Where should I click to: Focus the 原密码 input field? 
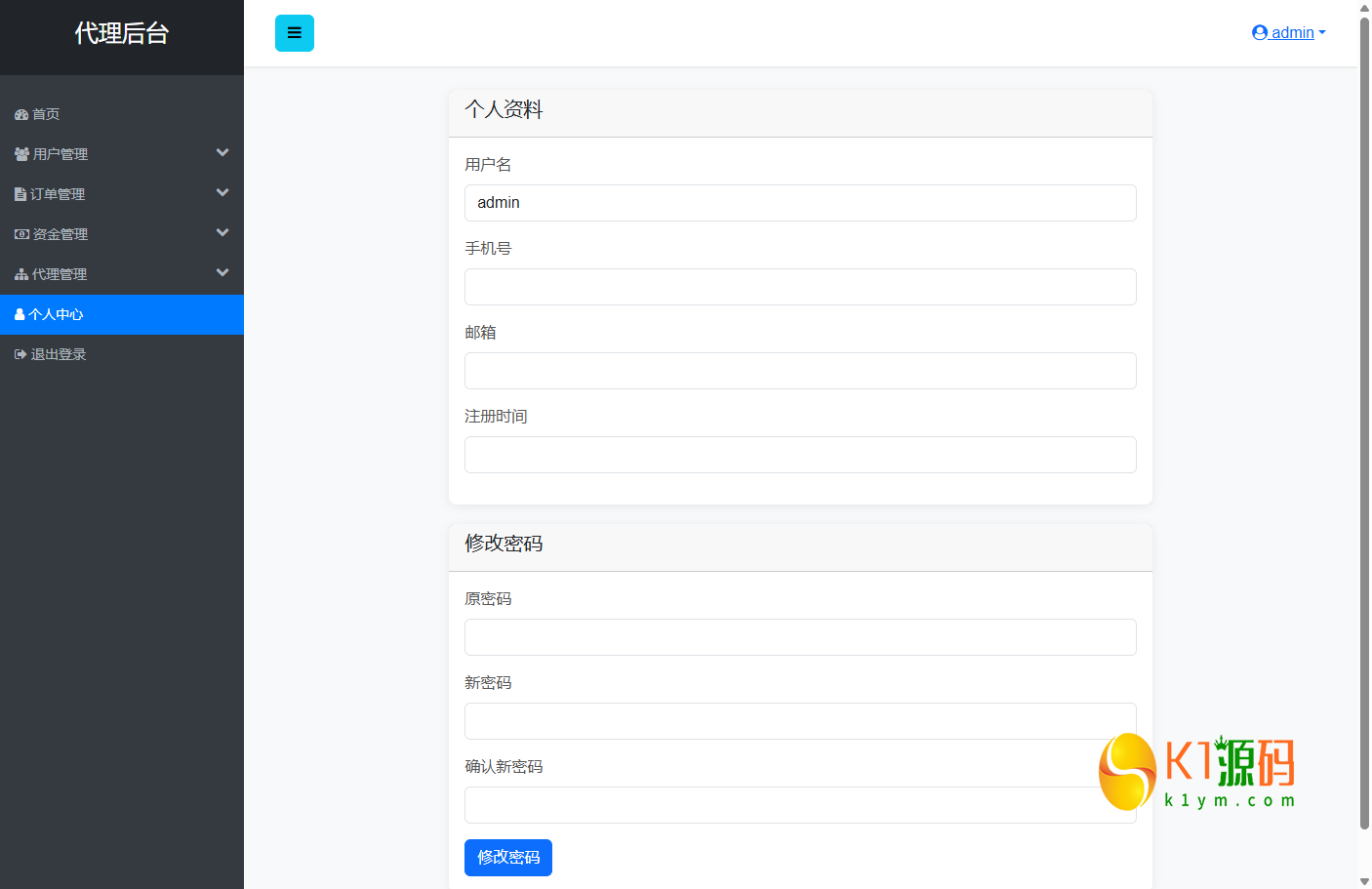pos(800,637)
